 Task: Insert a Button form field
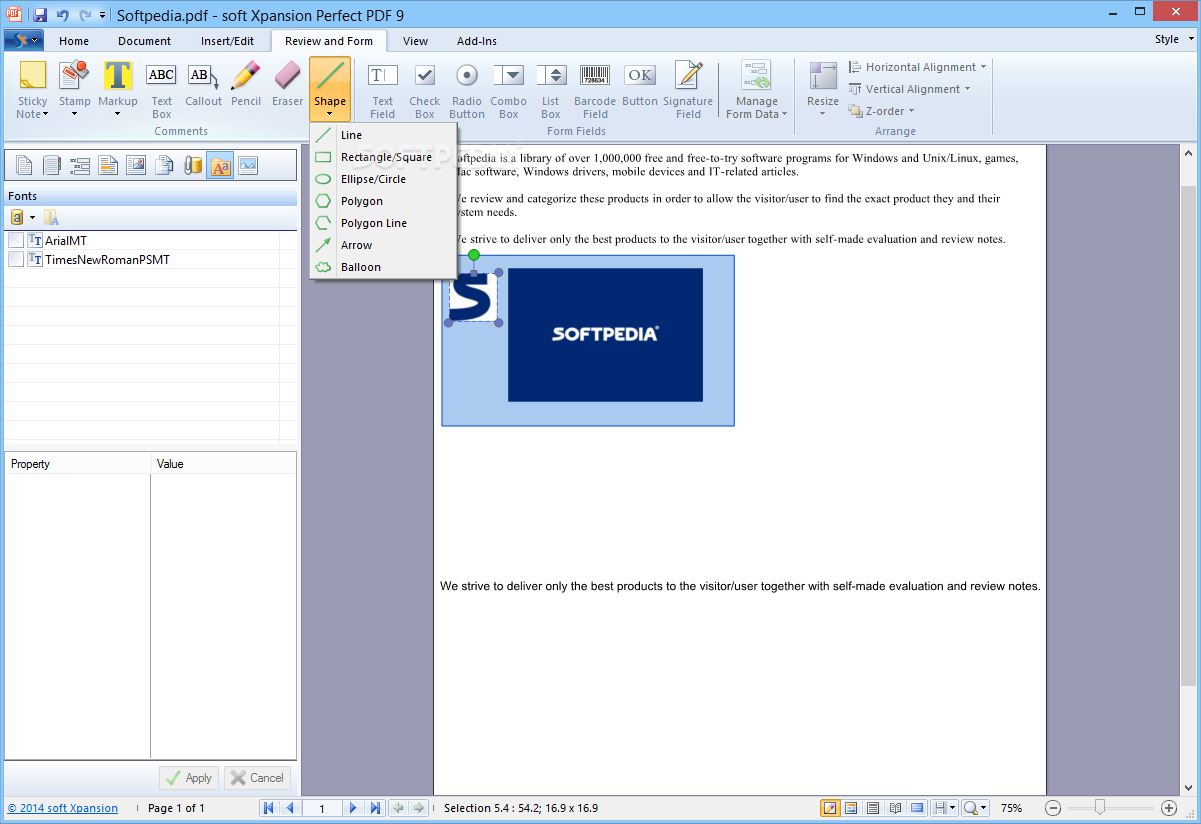[640, 84]
